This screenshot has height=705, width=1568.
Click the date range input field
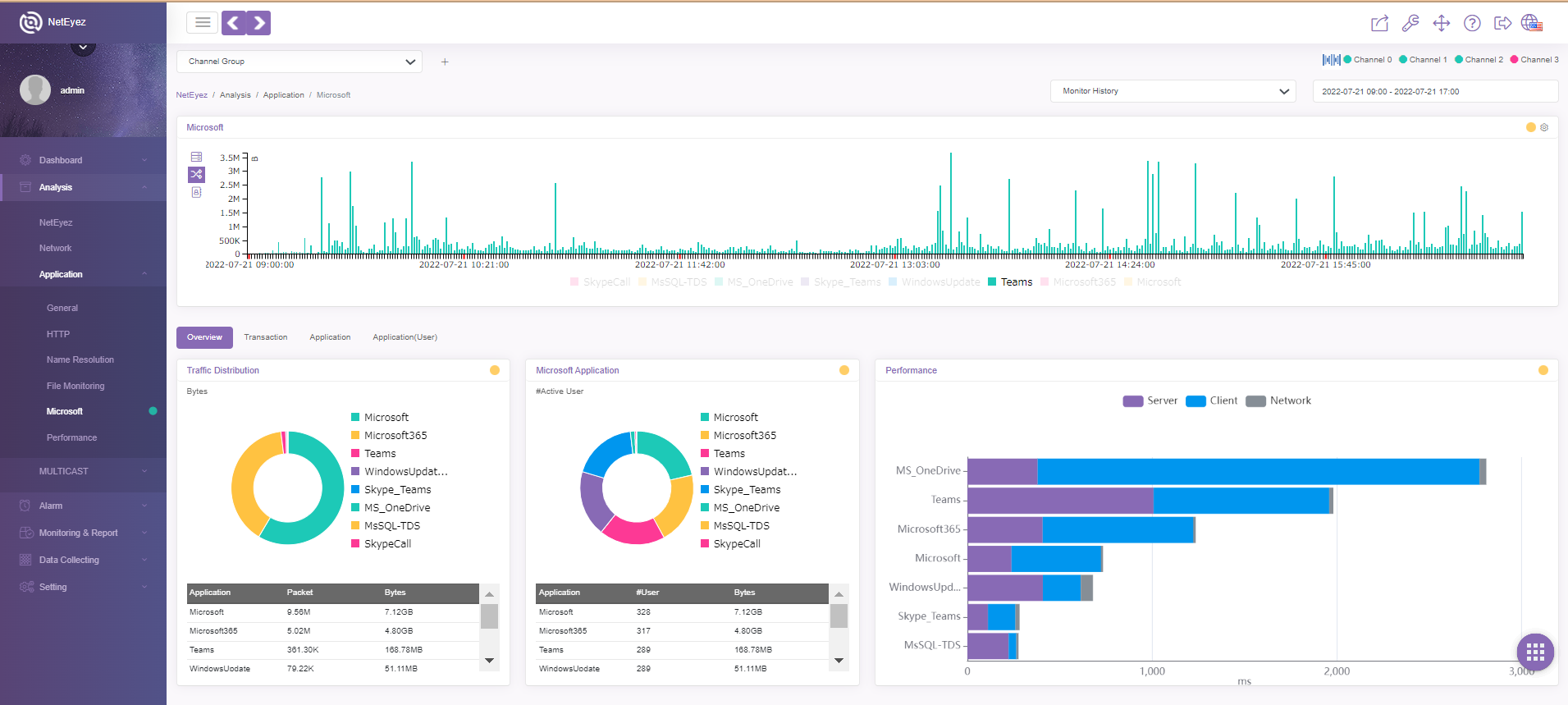tap(1435, 91)
